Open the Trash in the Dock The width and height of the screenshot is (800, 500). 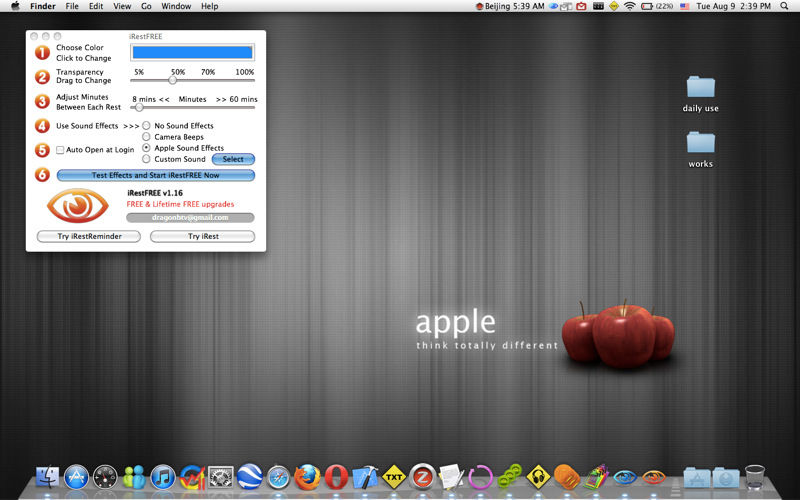pos(755,478)
